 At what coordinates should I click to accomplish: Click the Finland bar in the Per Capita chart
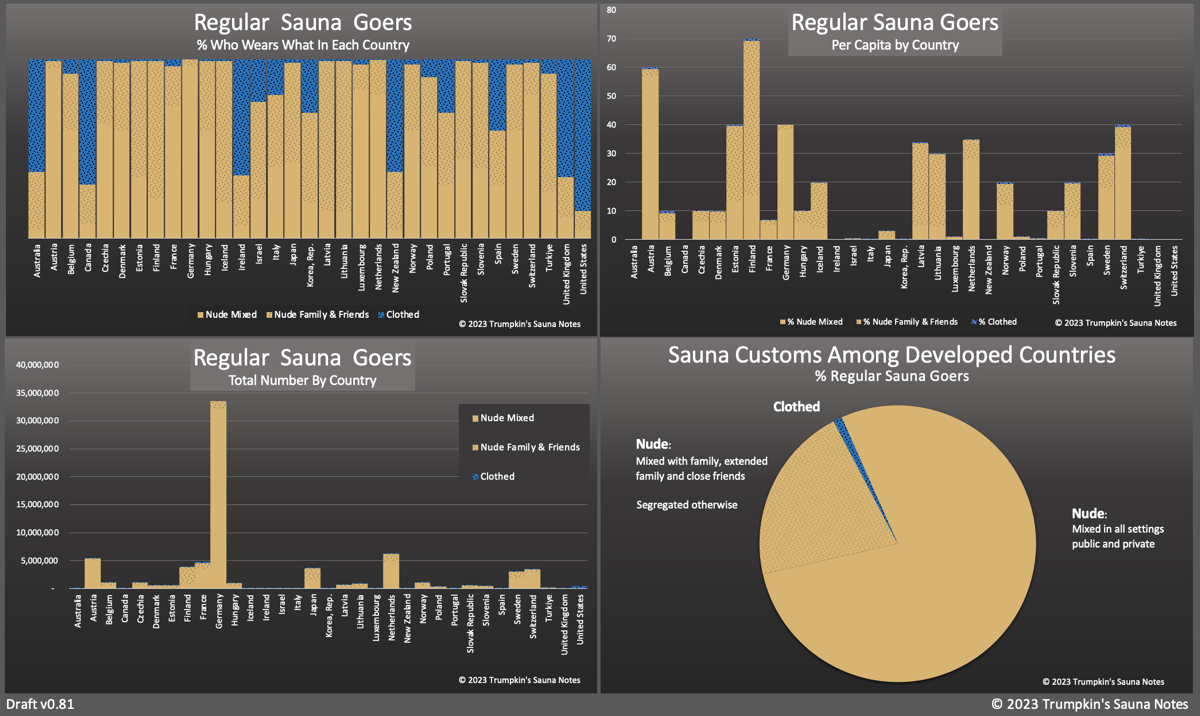click(751, 139)
